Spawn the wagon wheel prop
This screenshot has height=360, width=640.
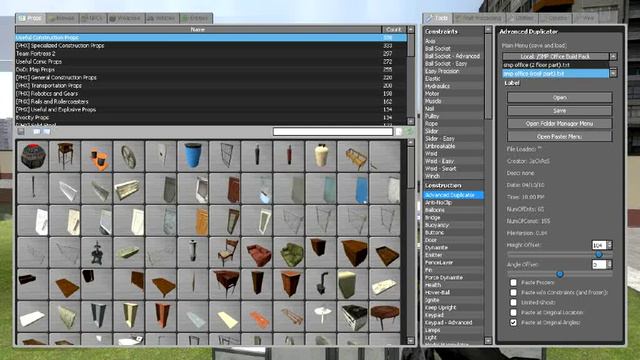[129, 156]
